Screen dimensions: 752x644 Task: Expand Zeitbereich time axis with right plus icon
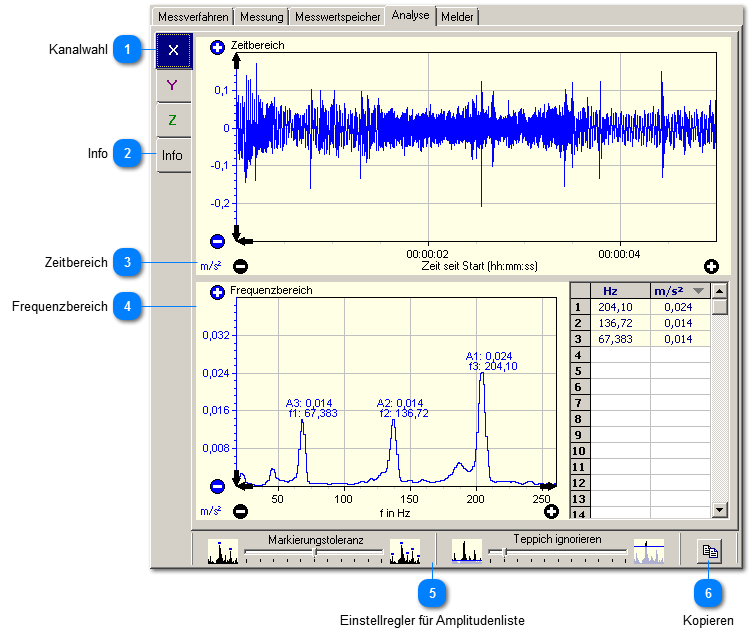pos(711,267)
